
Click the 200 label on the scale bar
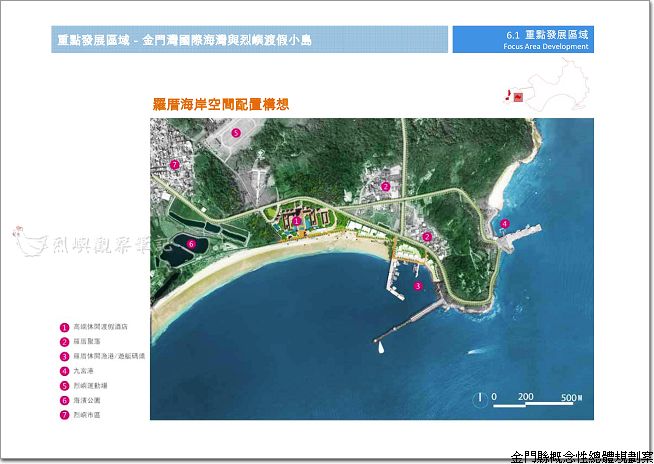click(526, 396)
